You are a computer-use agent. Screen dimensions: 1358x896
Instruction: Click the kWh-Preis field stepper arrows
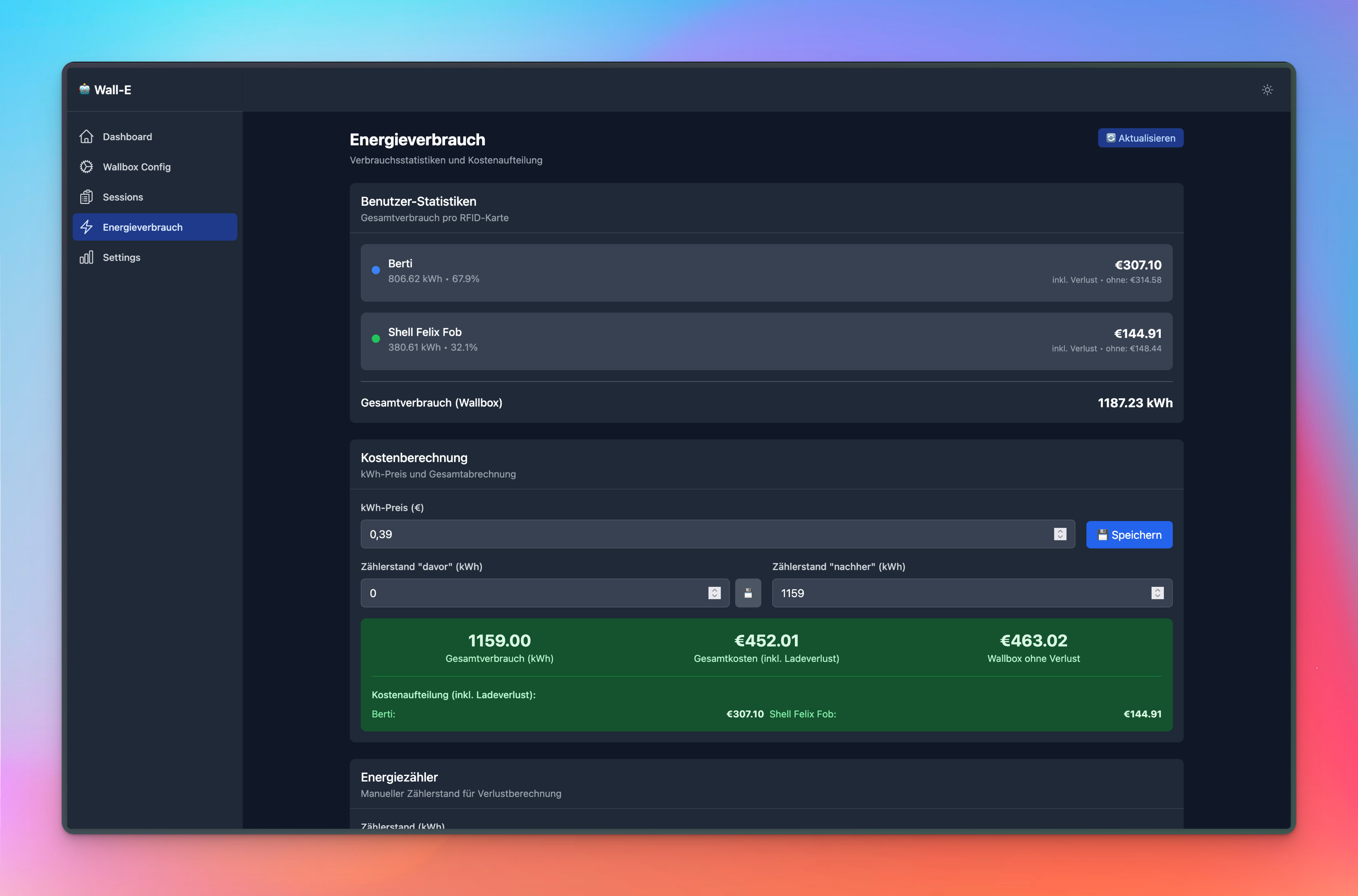1060,534
